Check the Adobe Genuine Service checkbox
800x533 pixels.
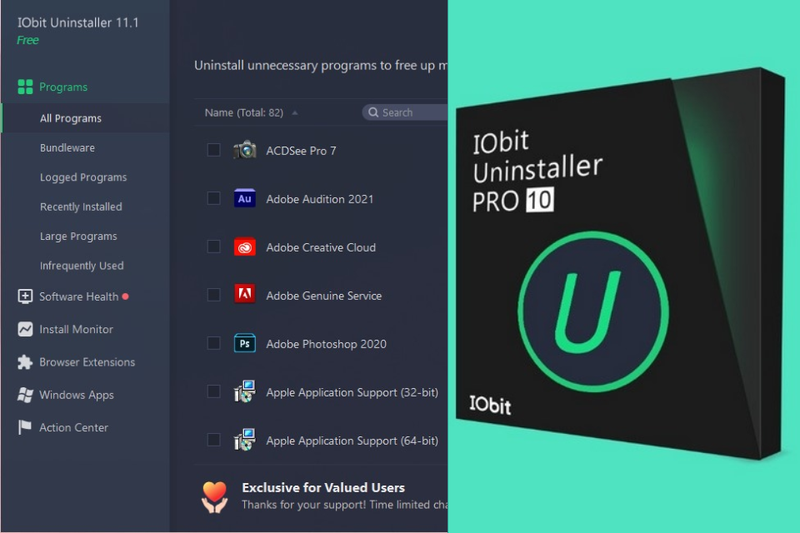(214, 295)
